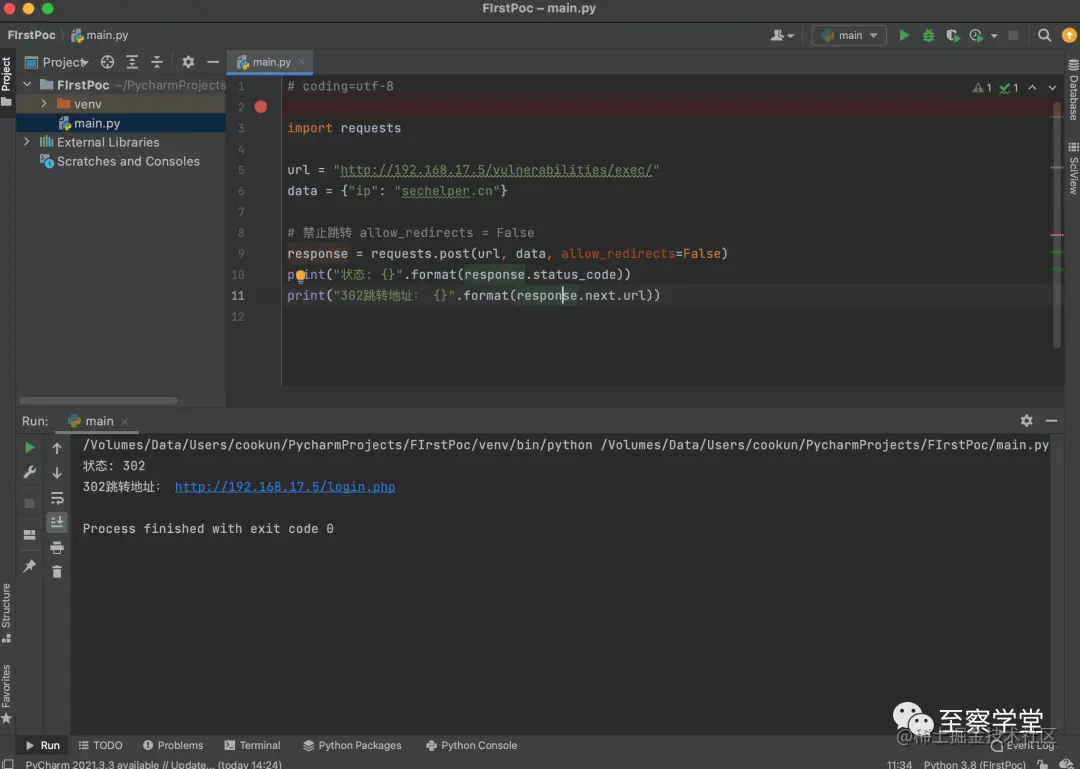Toggle scroll to end in console
This screenshot has width=1080, height=769.
coord(57,522)
